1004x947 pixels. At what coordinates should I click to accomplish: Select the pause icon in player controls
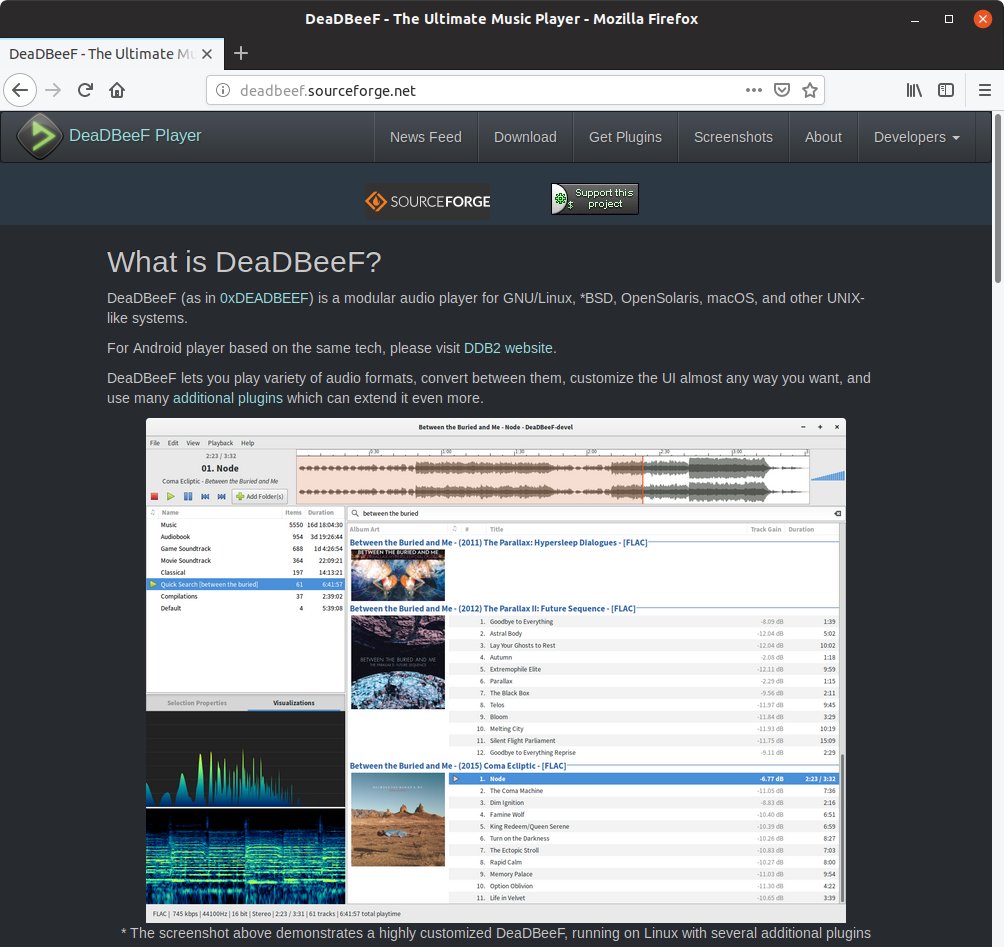188,496
